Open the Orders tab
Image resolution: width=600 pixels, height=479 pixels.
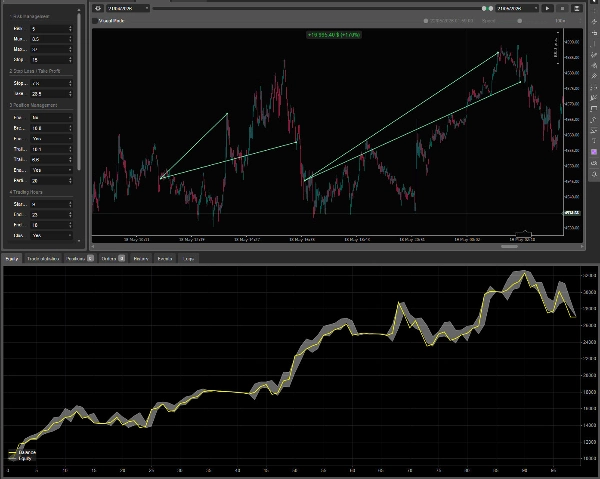[x=112, y=259]
